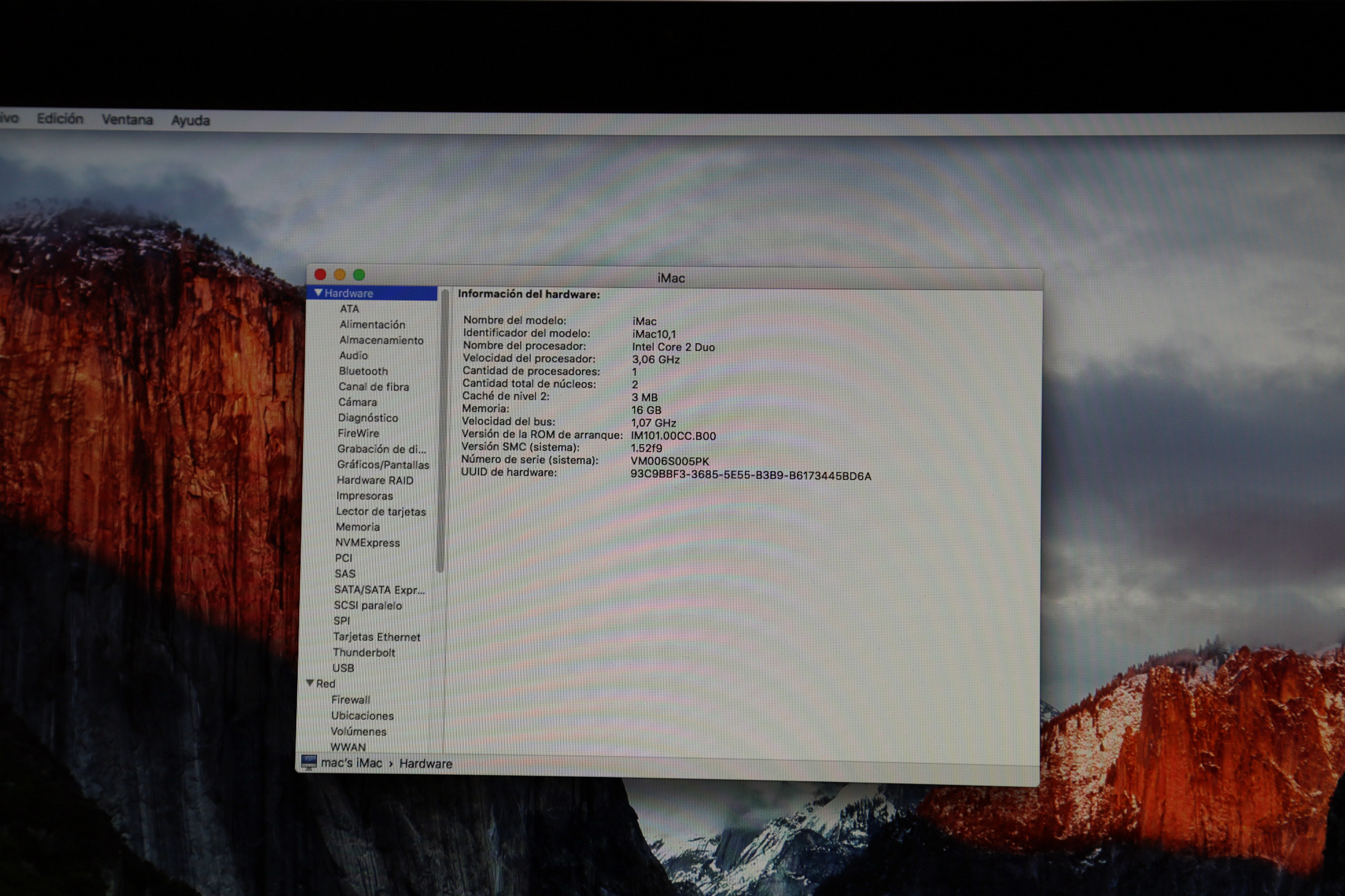The width and height of the screenshot is (1345, 896).
Task: Select Firewall under Red
Action: pyautogui.click(x=350, y=699)
